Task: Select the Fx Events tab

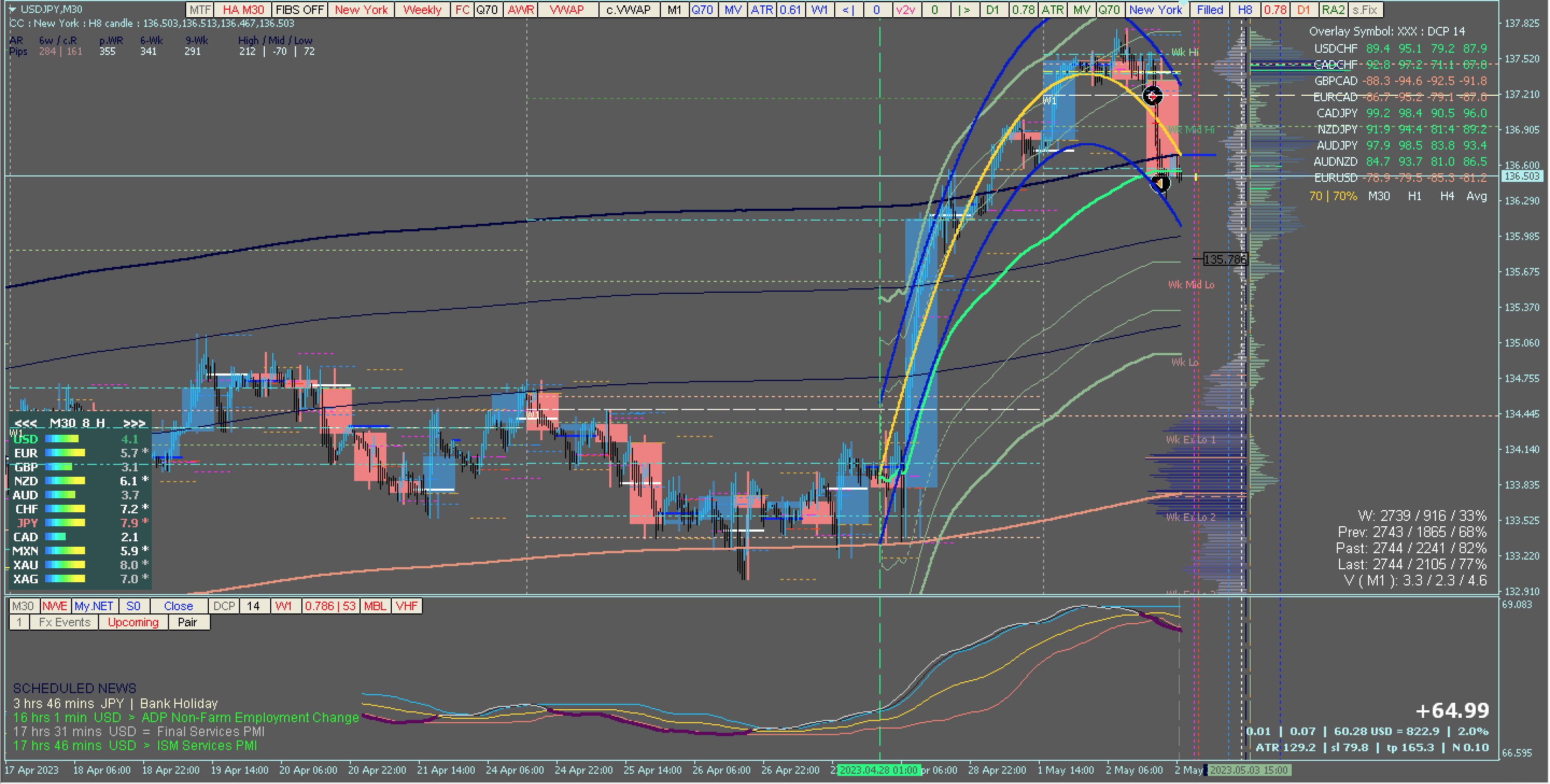Action: tap(65, 622)
